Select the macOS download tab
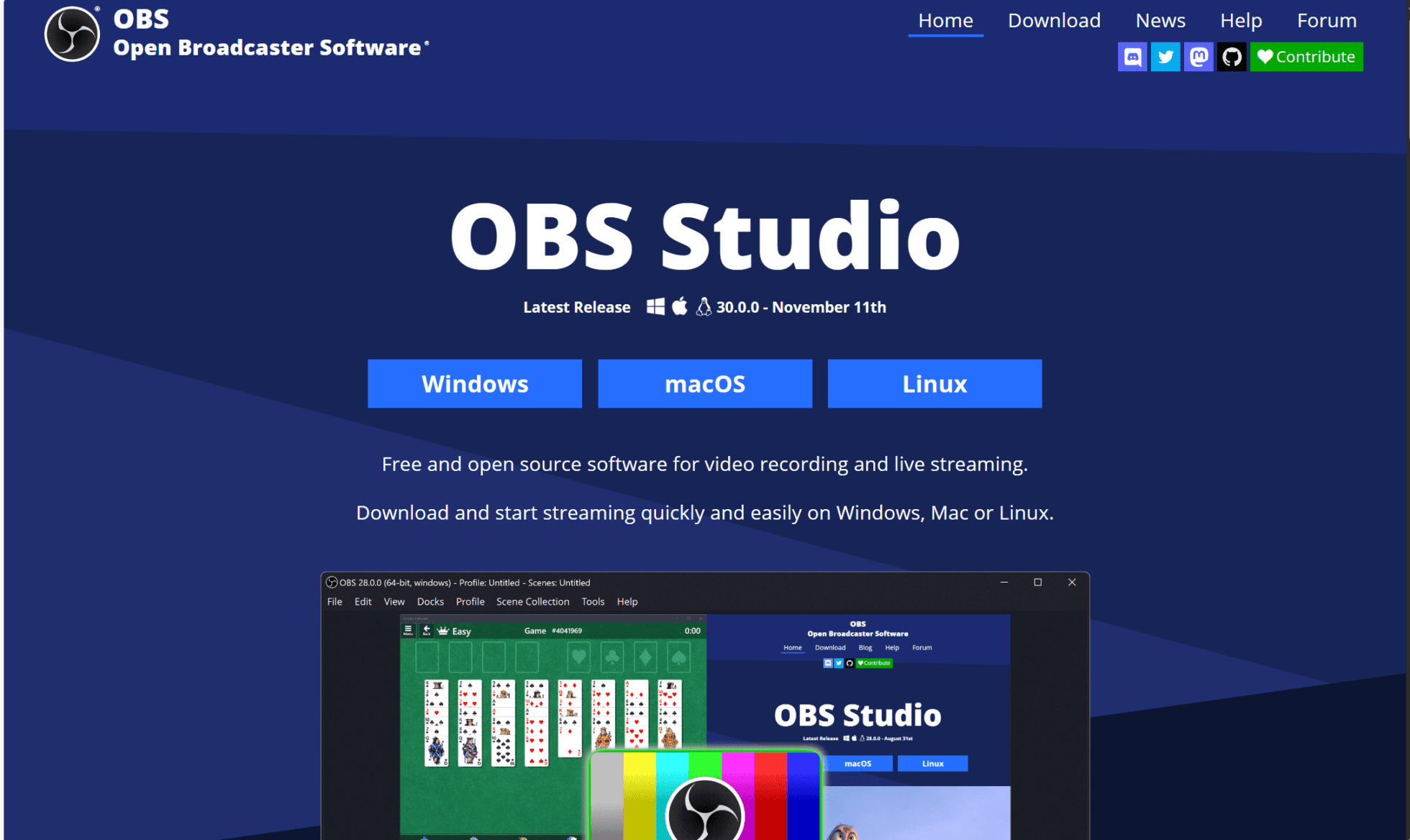The width and height of the screenshot is (1410, 840). point(705,383)
